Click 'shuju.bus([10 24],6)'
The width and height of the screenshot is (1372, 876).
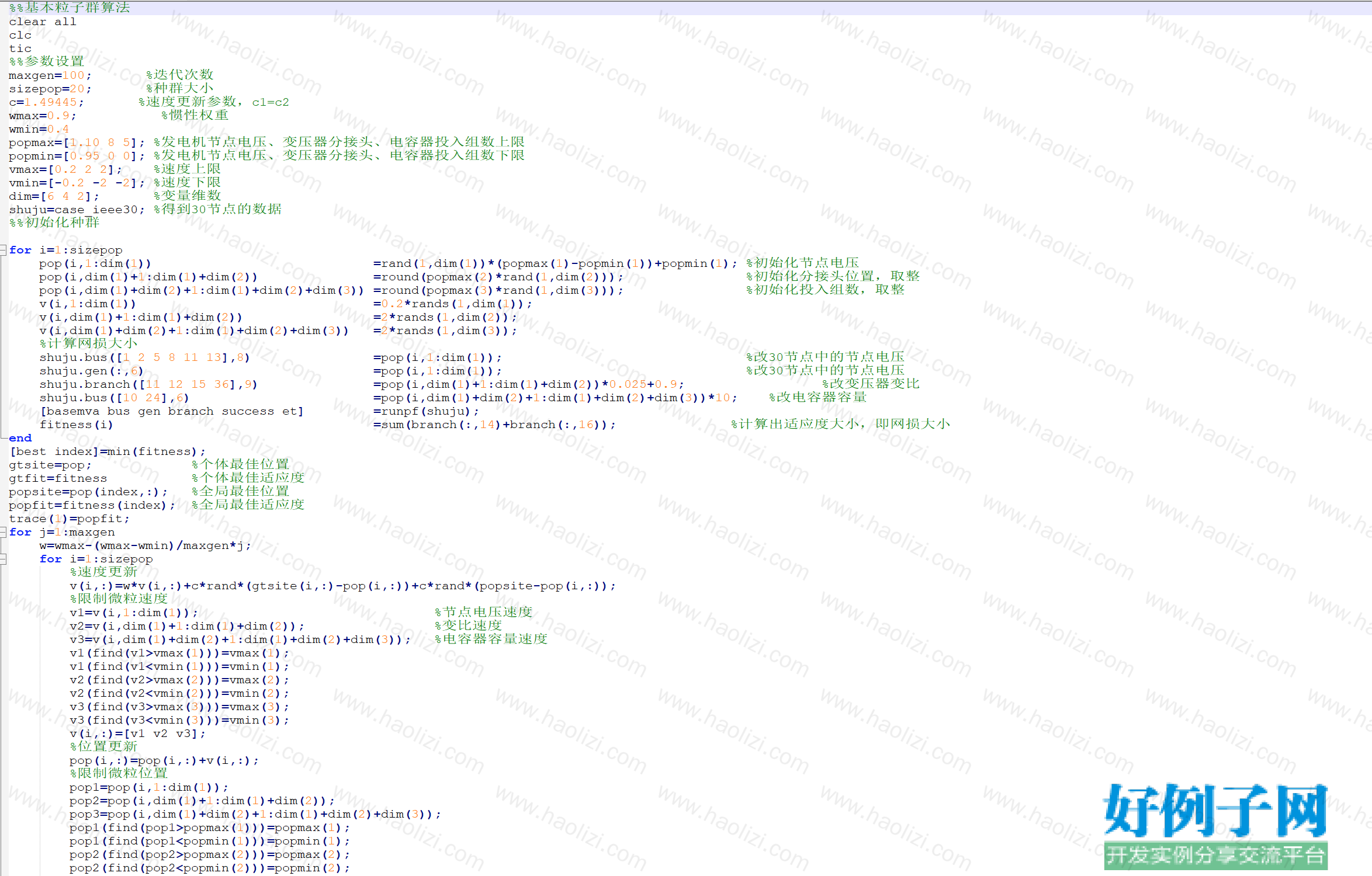click(x=114, y=398)
